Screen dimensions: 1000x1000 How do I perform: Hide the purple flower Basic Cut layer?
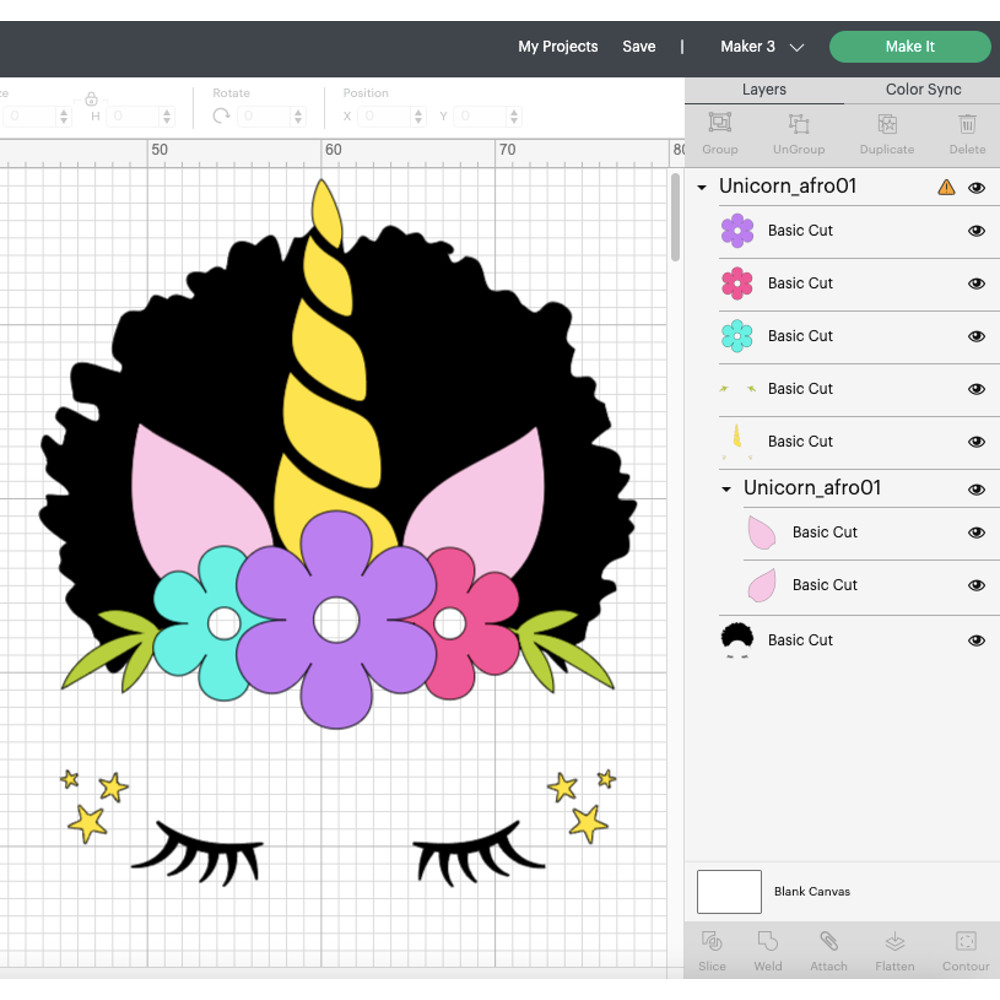[x=977, y=231]
